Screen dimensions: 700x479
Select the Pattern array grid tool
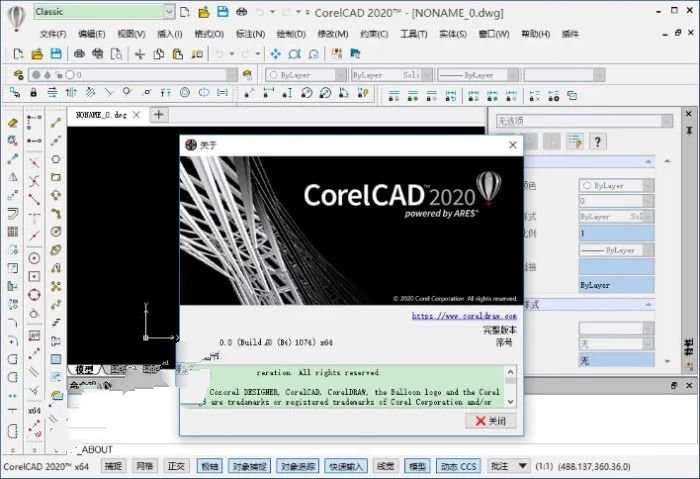[x=12, y=232]
